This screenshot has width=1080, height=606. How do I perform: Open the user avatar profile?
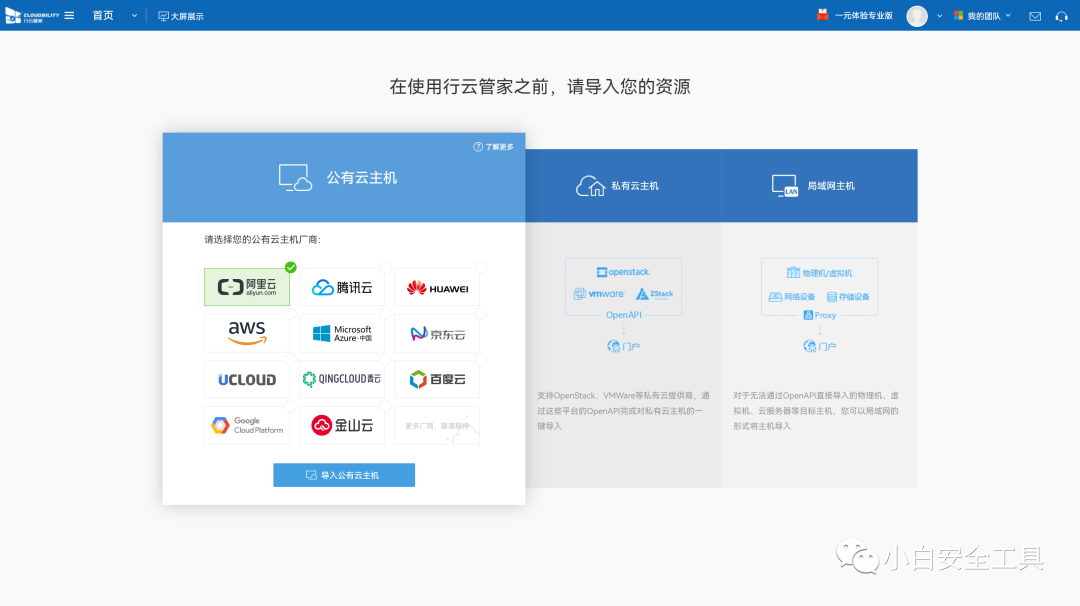917,16
